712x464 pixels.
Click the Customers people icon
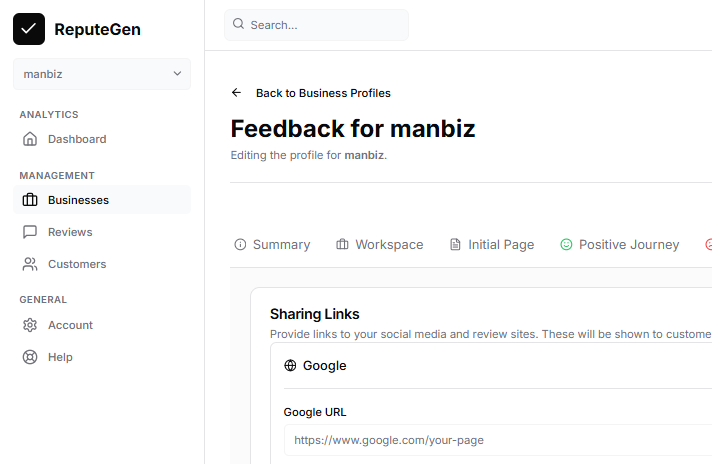30,264
